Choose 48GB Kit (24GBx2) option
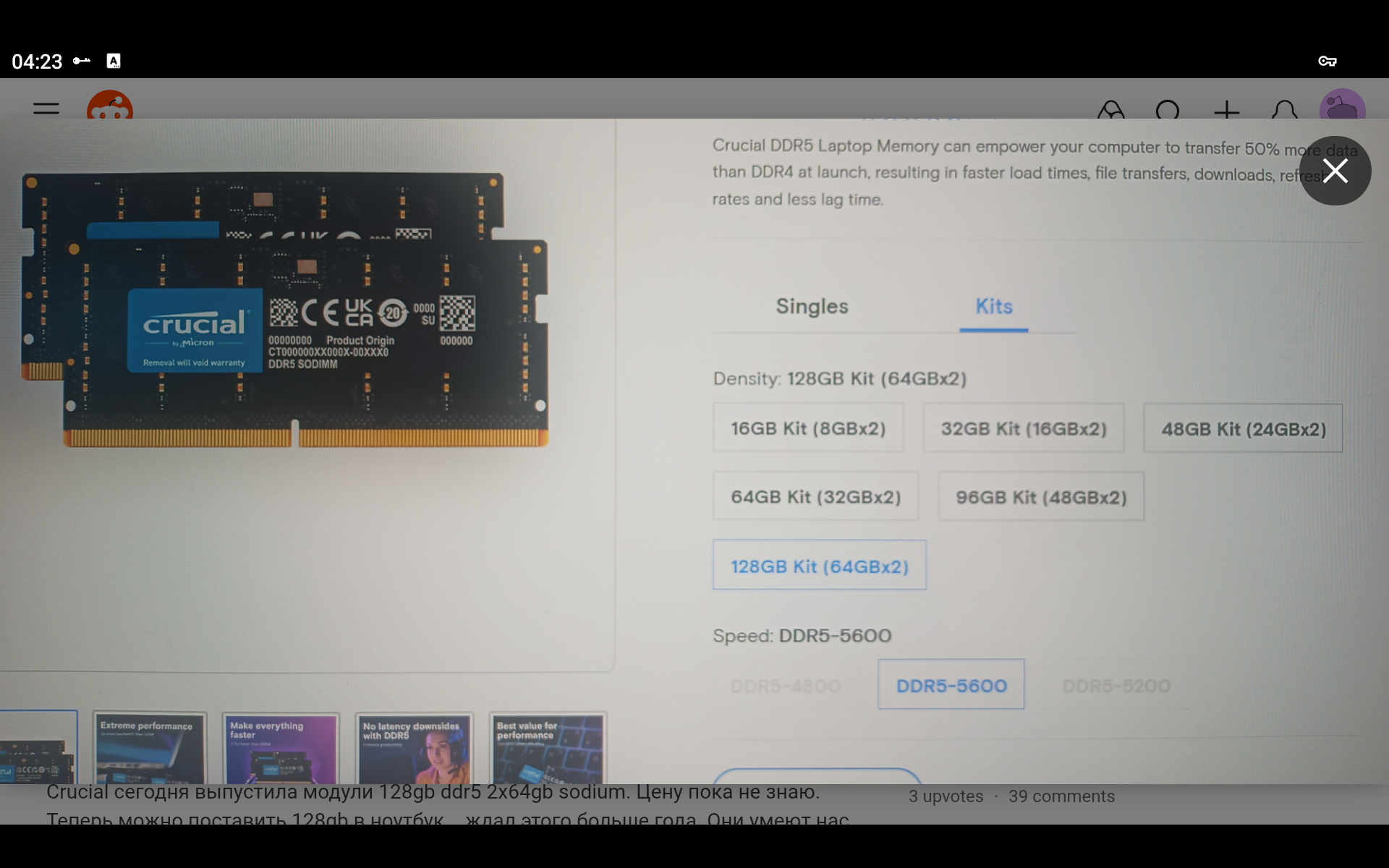1389x868 pixels. coord(1243,428)
